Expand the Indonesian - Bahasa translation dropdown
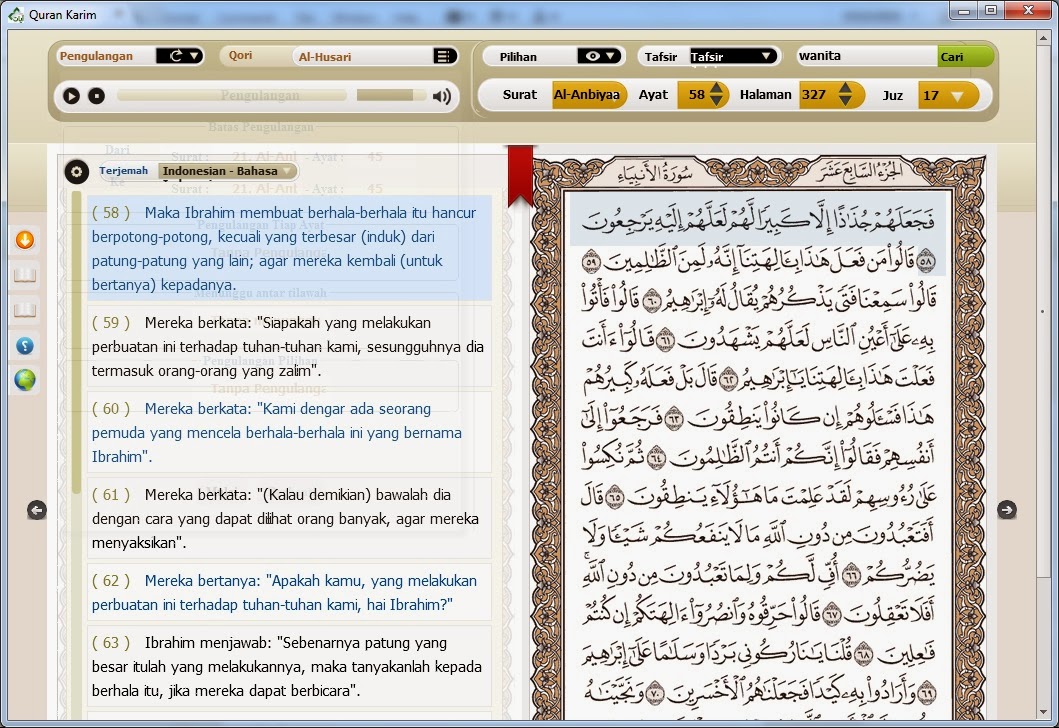Viewport: 1059px width, 728px height. [228, 171]
